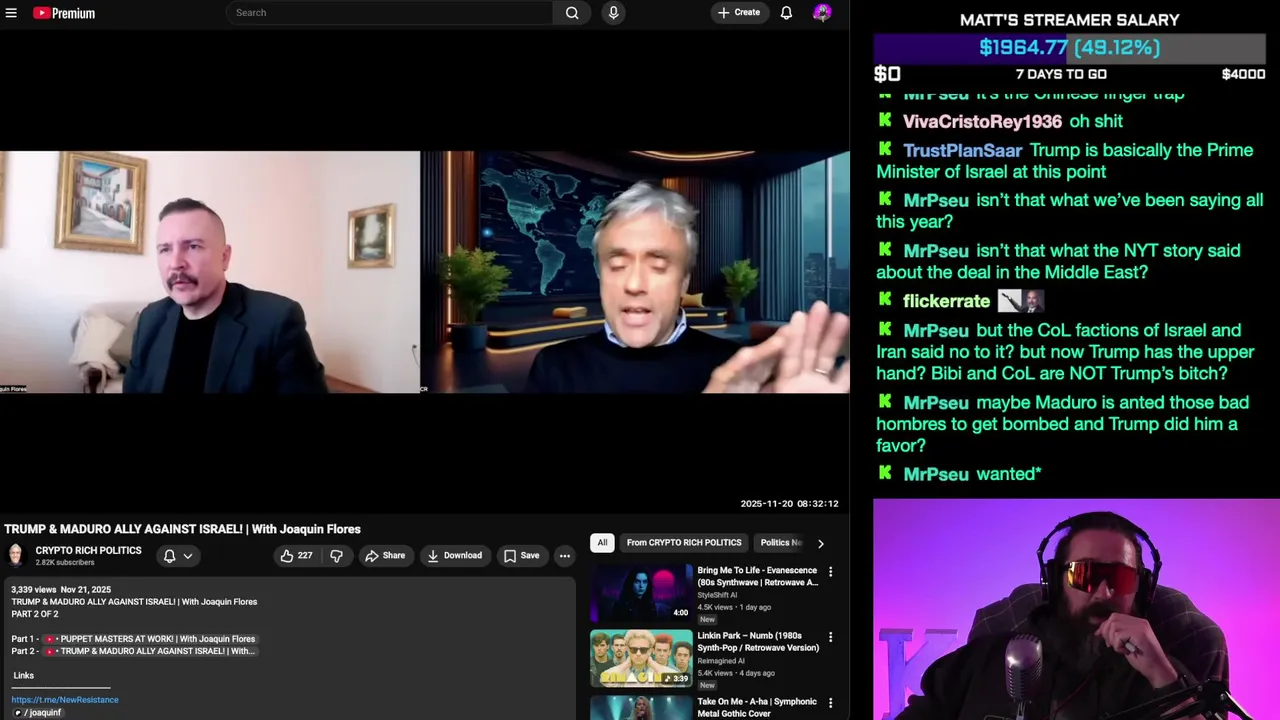The image size is (1280, 720).
Task: Click Kick badge beside flickerrate
Action: 885,299
